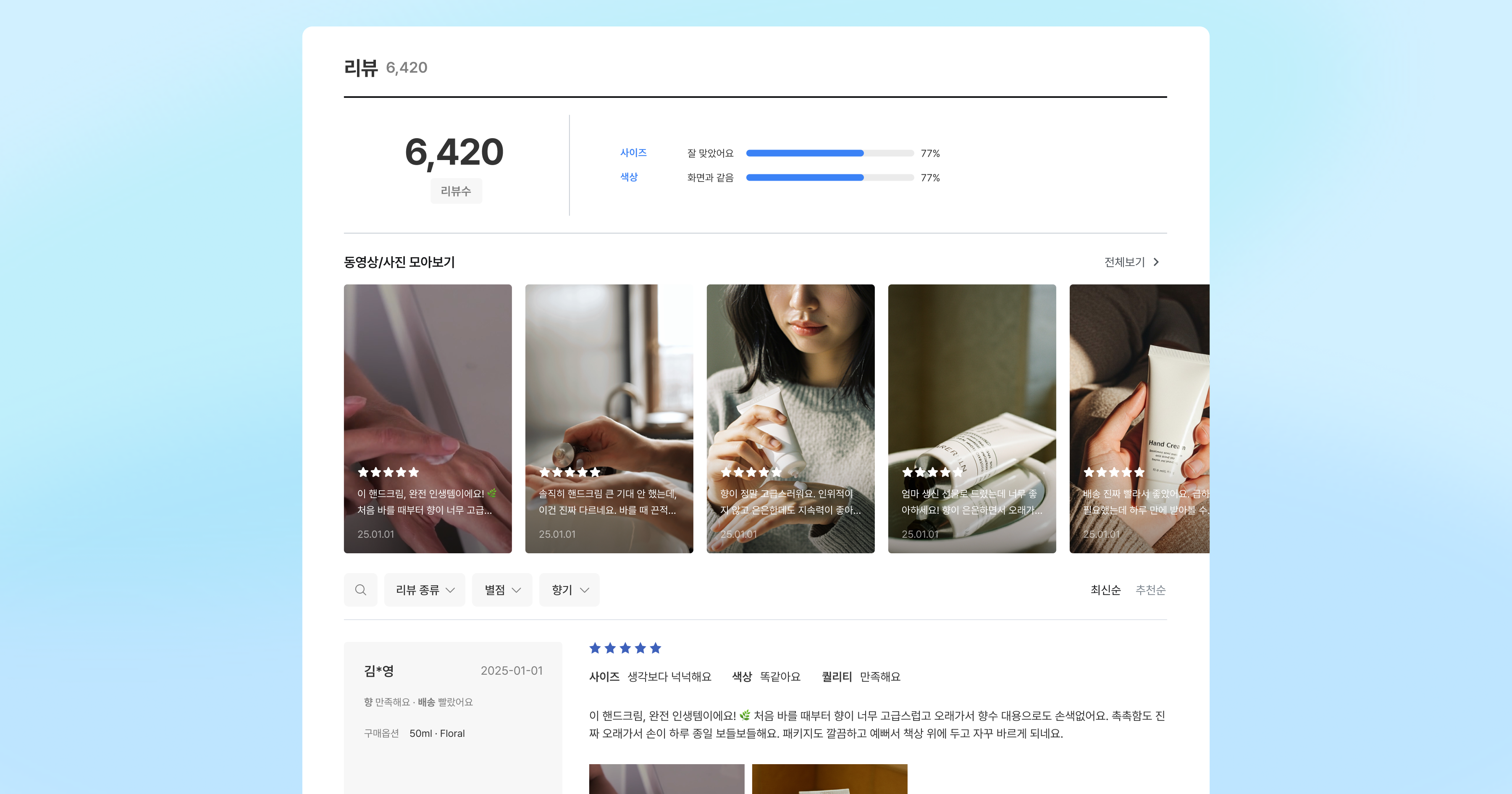Open the first attached photo in 김*영's review
The height and width of the screenshot is (794, 1512).
(667, 779)
